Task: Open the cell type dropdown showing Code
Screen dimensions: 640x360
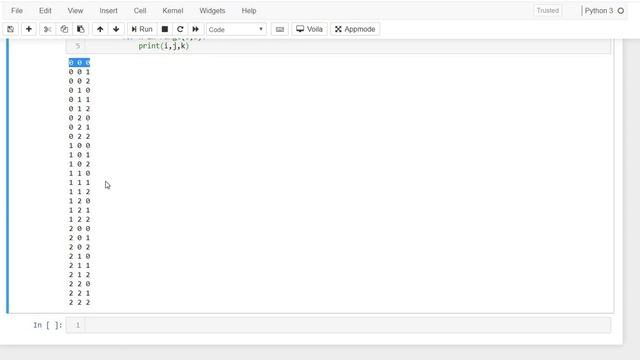Action: [x=236, y=29]
